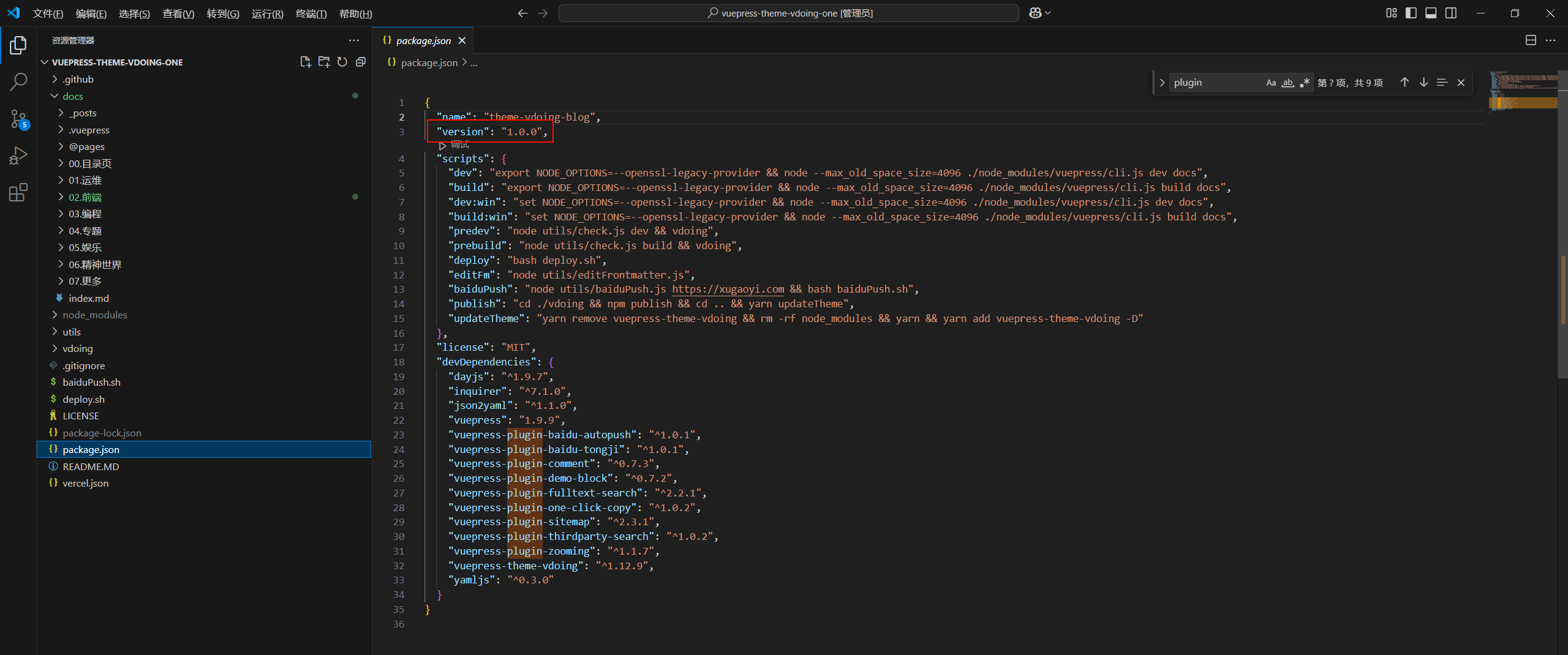The image size is (1568, 655).
Task: Open the 编辑(E) menu
Action: coord(91,13)
